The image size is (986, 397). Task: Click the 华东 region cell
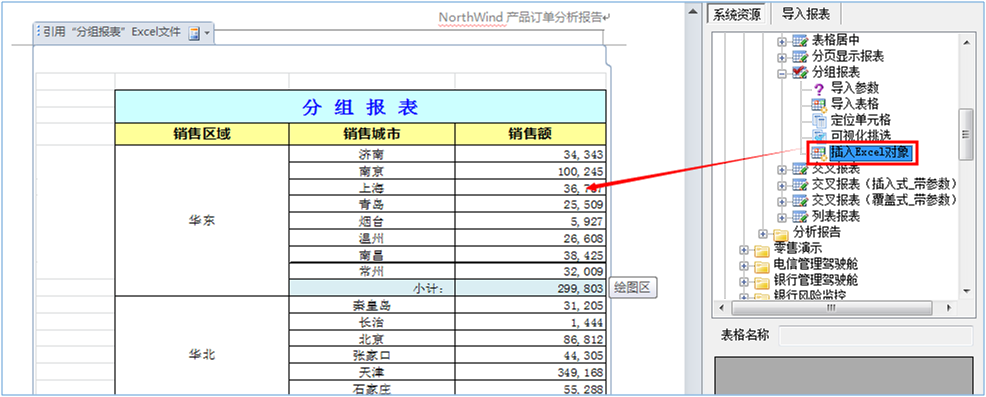pyautogui.click(x=202, y=221)
